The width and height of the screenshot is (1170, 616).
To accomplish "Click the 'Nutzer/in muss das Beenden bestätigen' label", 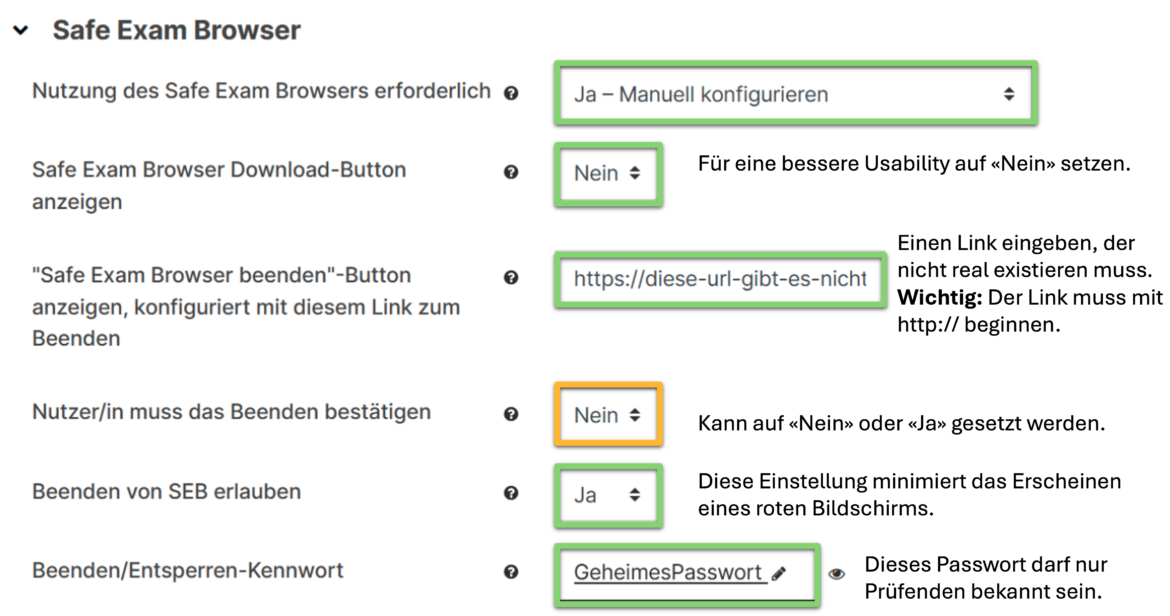I will click(231, 412).
